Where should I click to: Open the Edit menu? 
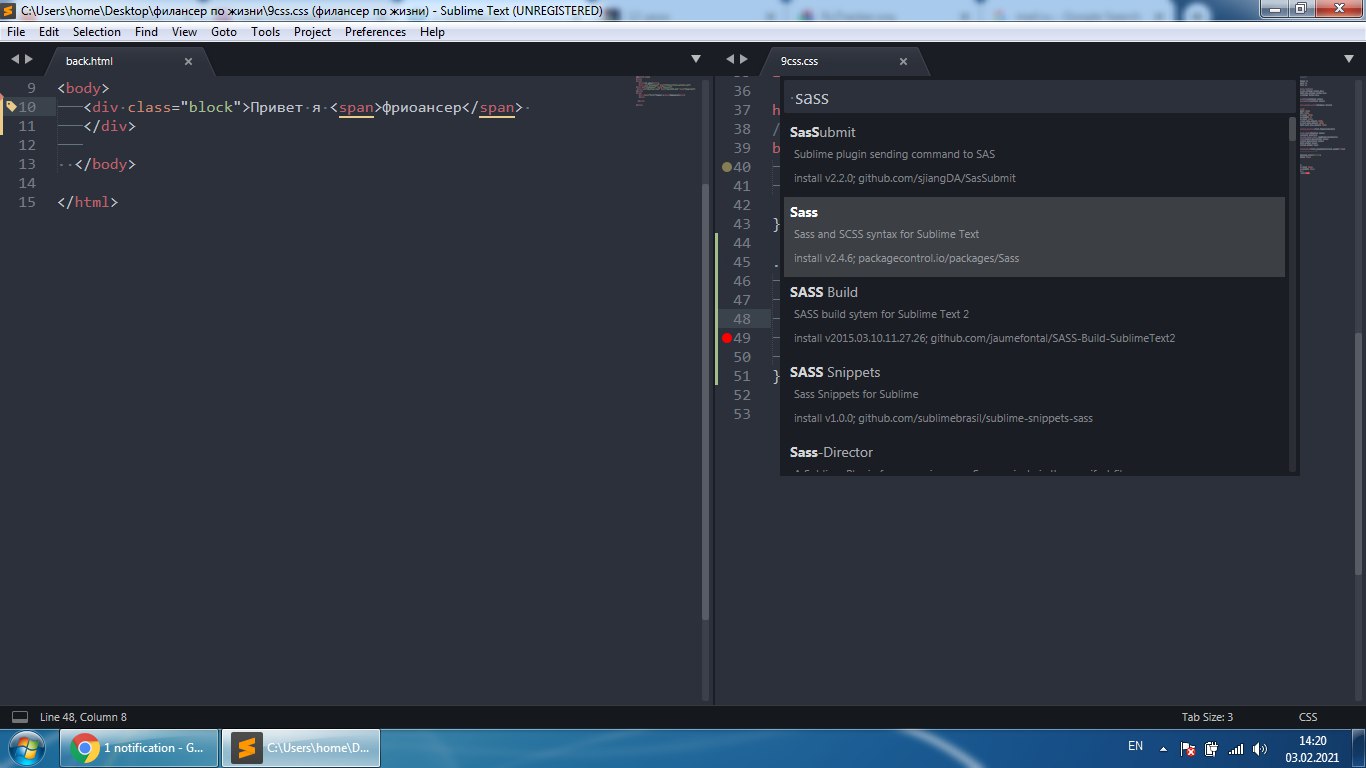pyautogui.click(x=49, y=32)
